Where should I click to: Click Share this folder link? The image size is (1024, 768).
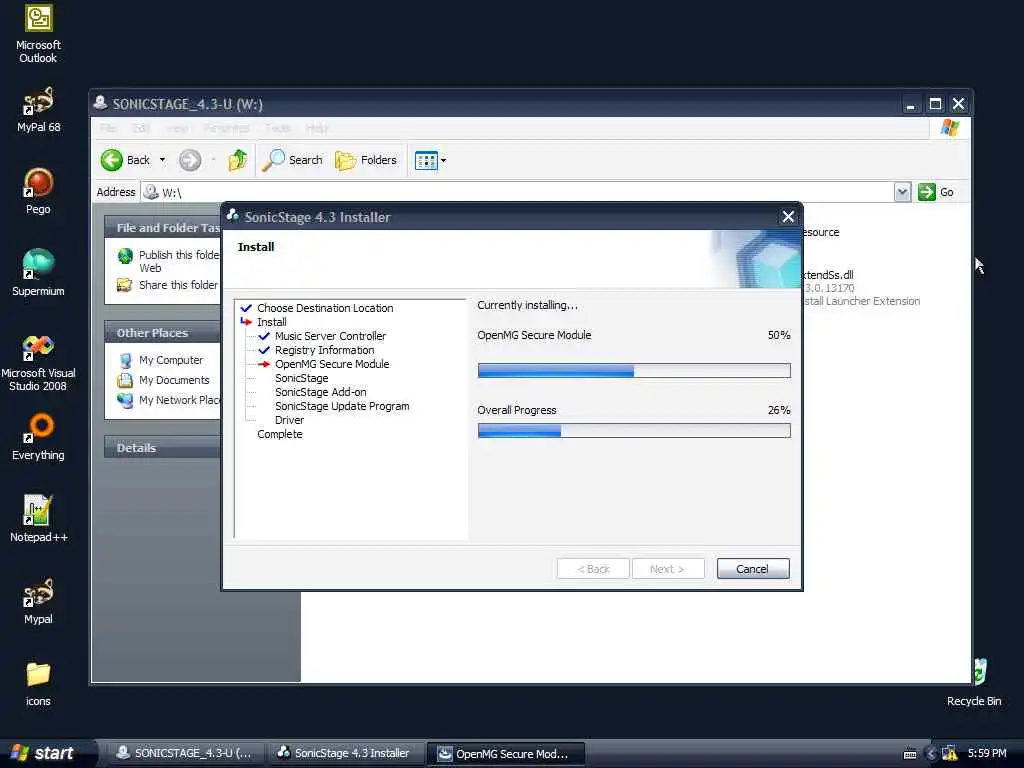pos(167,285)
